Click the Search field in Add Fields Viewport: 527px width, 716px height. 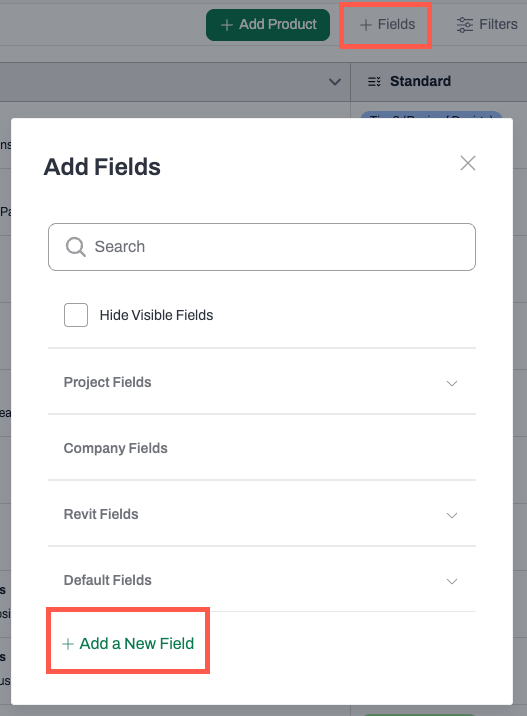tap(262, 247)
